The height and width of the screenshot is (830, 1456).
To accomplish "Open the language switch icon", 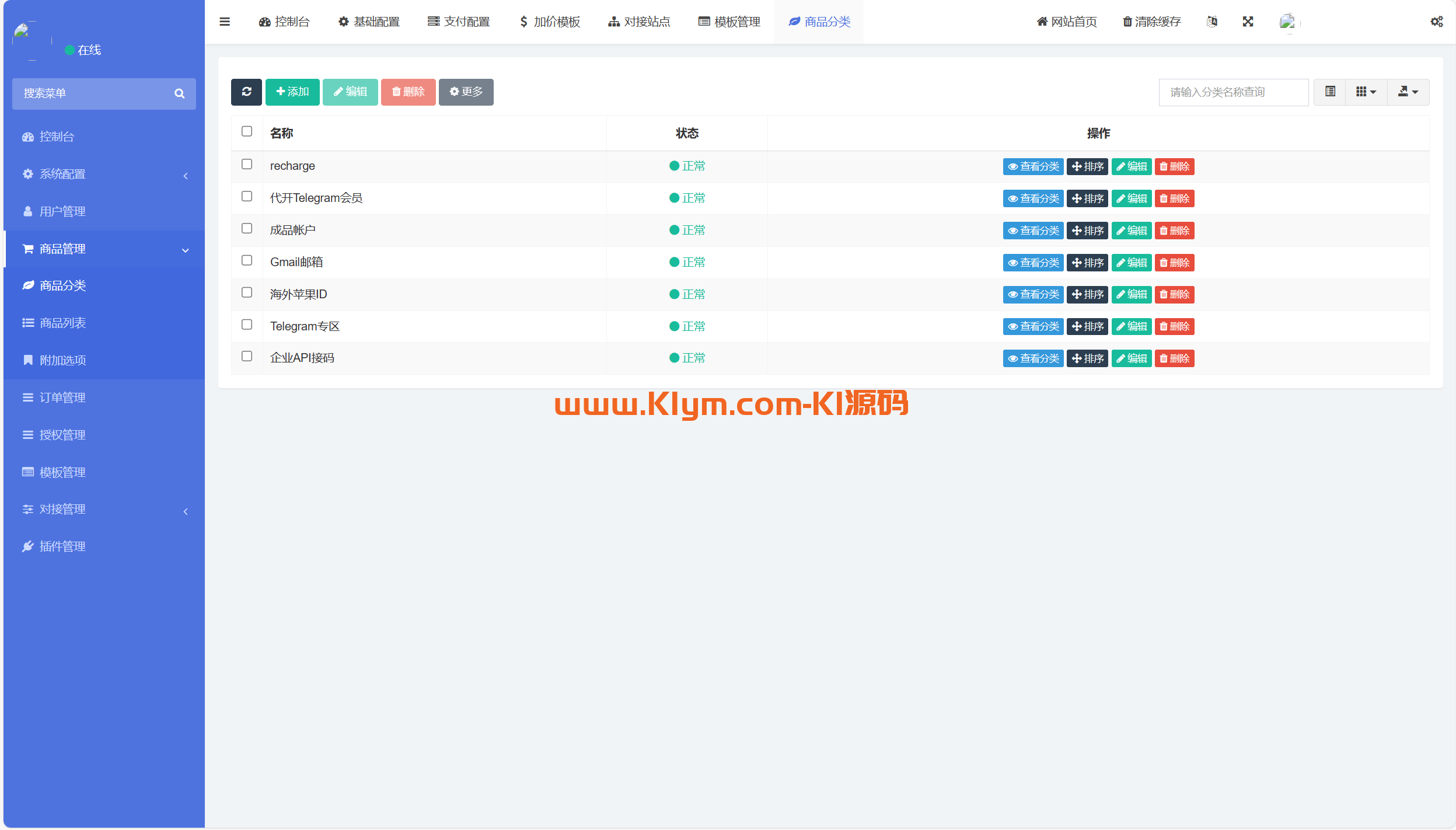I will tap(1211, 22).
